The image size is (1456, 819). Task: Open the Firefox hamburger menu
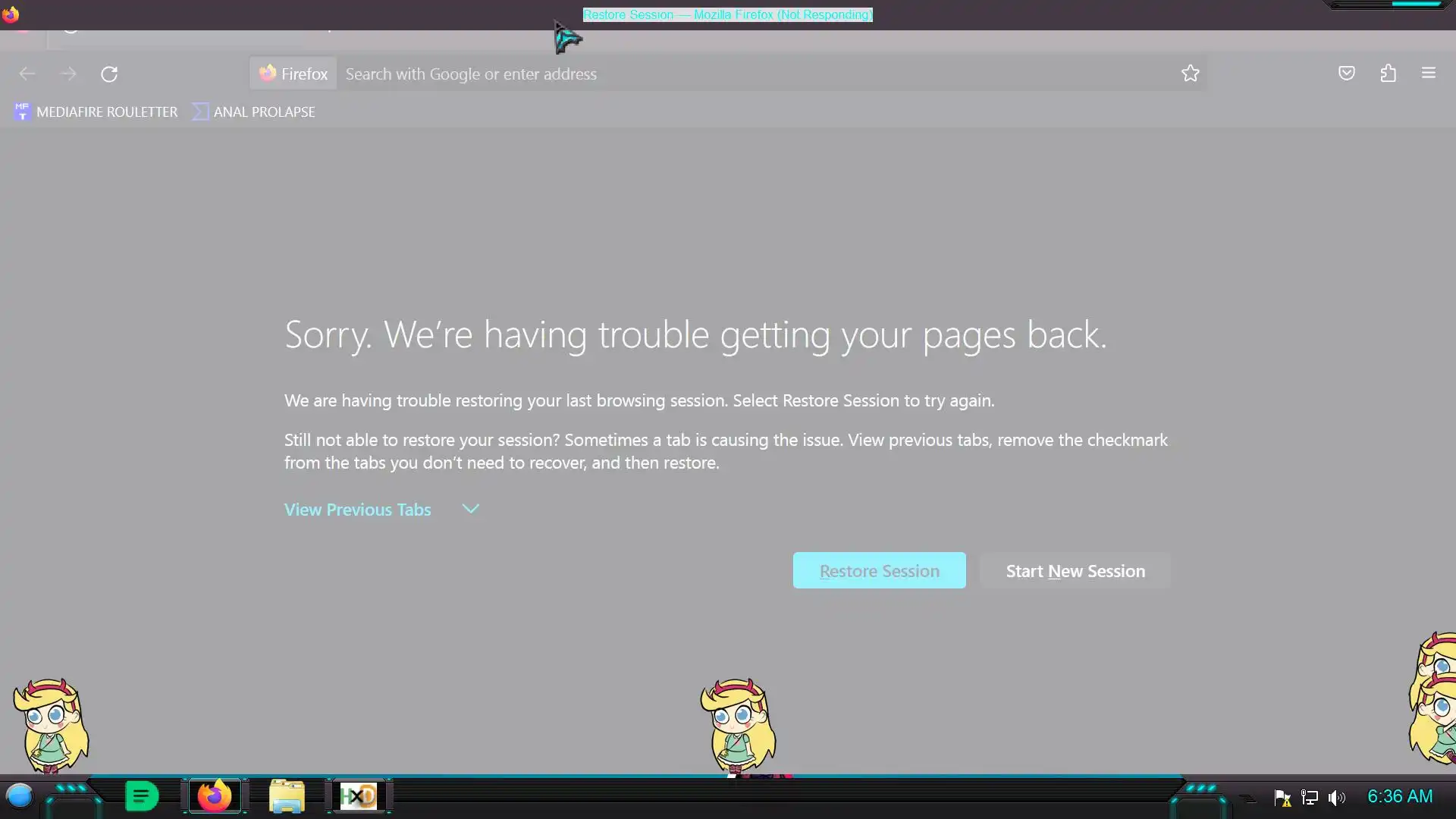(x=1428, y=74)
